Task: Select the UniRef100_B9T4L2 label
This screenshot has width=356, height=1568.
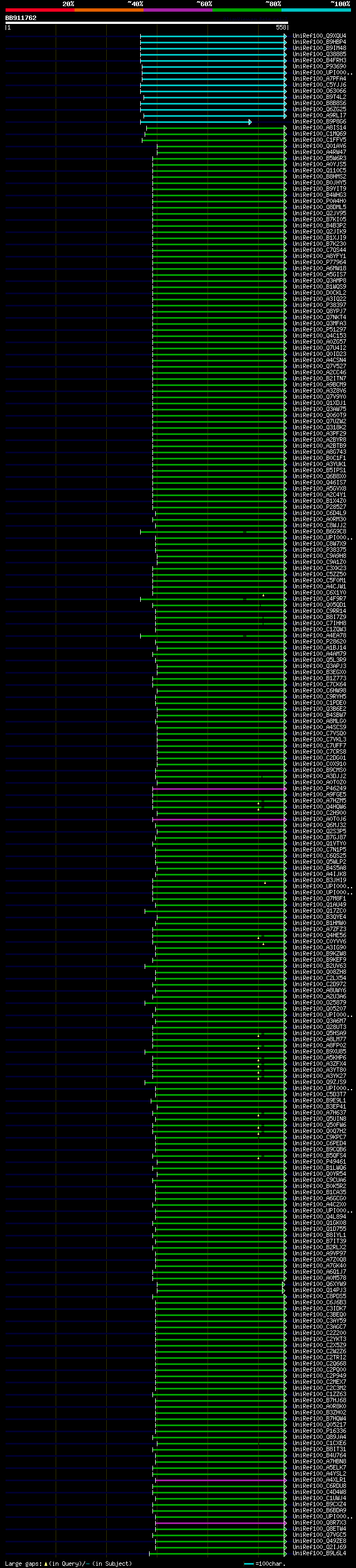Action: (319, 97)
